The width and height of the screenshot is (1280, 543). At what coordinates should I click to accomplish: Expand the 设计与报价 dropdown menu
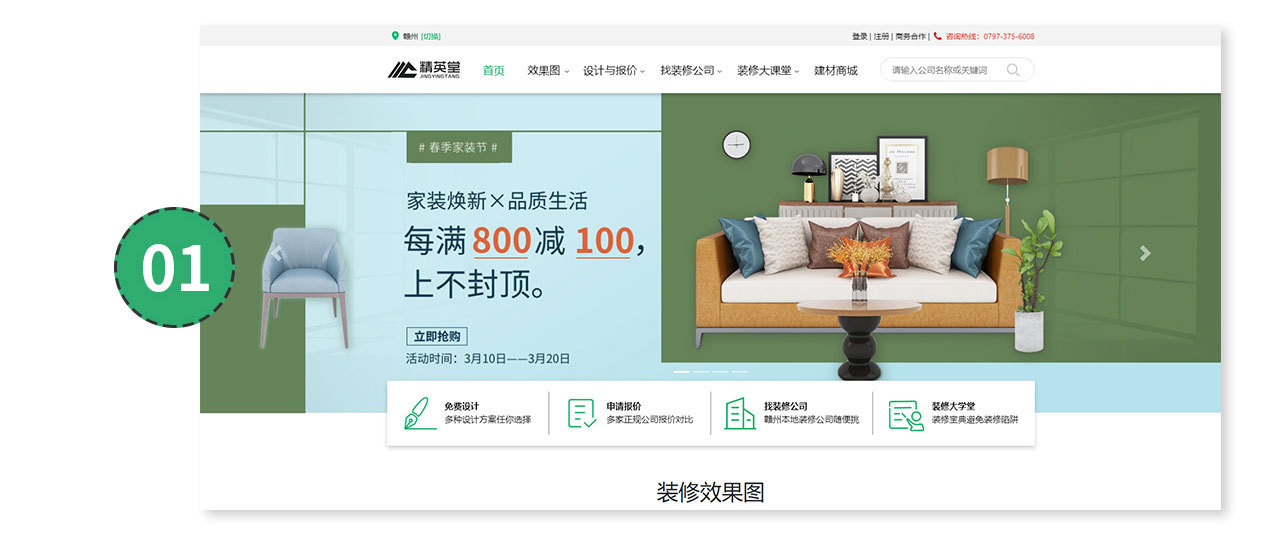coord(614,71)
